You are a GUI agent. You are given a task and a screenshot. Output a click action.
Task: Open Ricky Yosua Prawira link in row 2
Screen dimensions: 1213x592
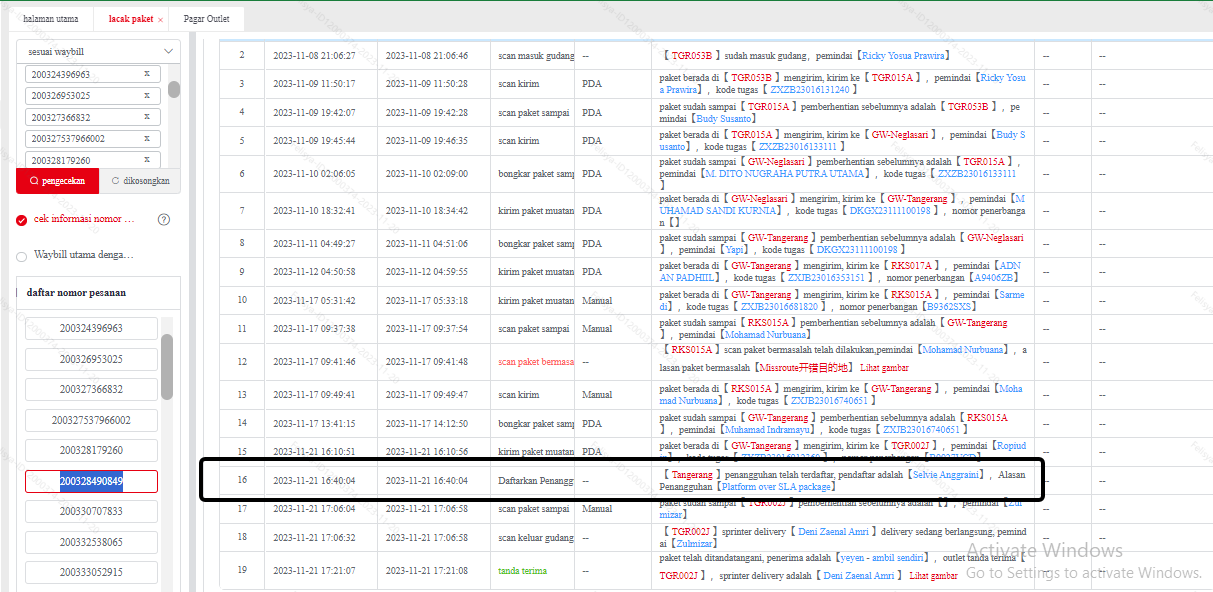coord(904,56)
